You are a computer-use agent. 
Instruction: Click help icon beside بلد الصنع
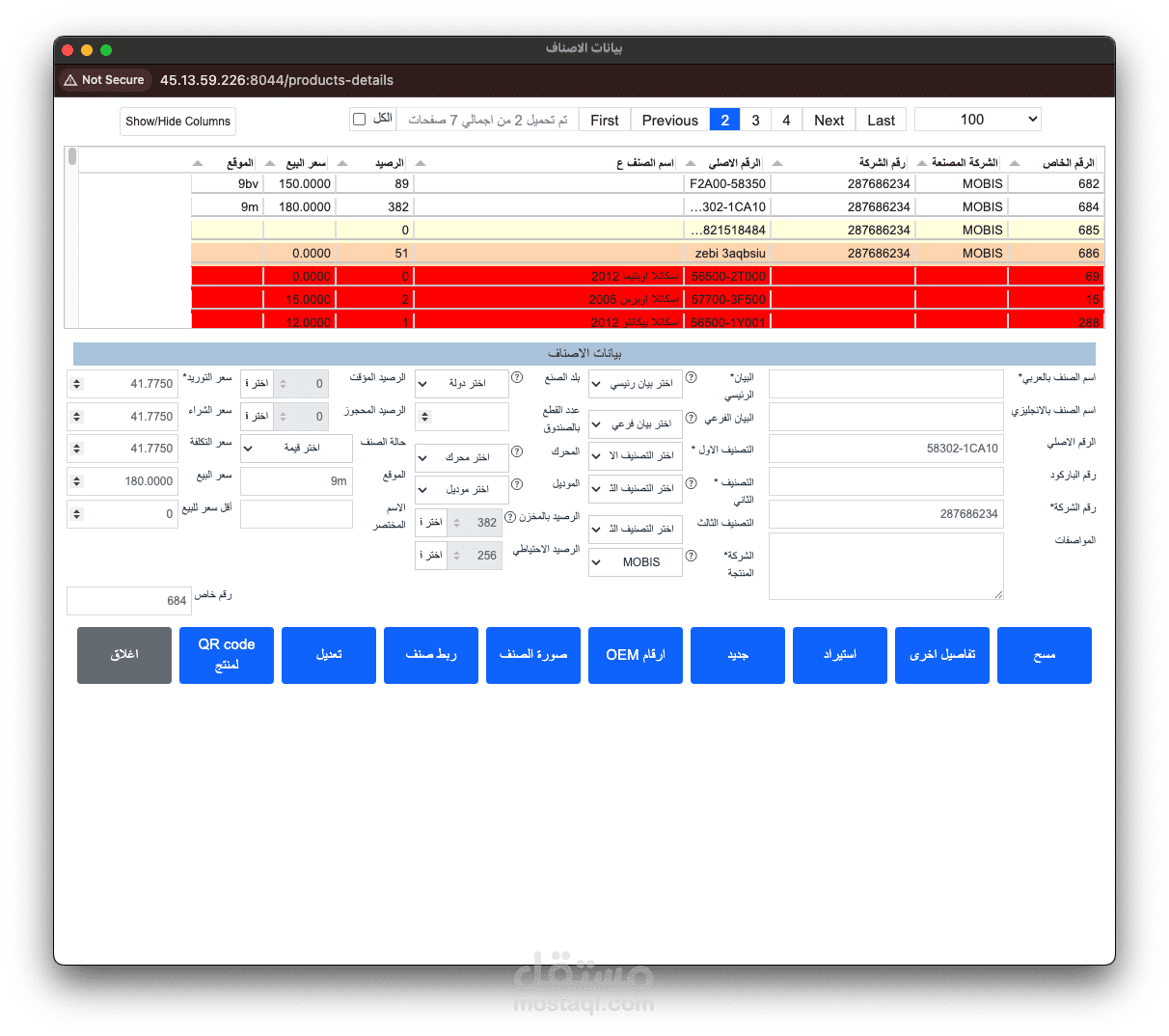point(517,378)
